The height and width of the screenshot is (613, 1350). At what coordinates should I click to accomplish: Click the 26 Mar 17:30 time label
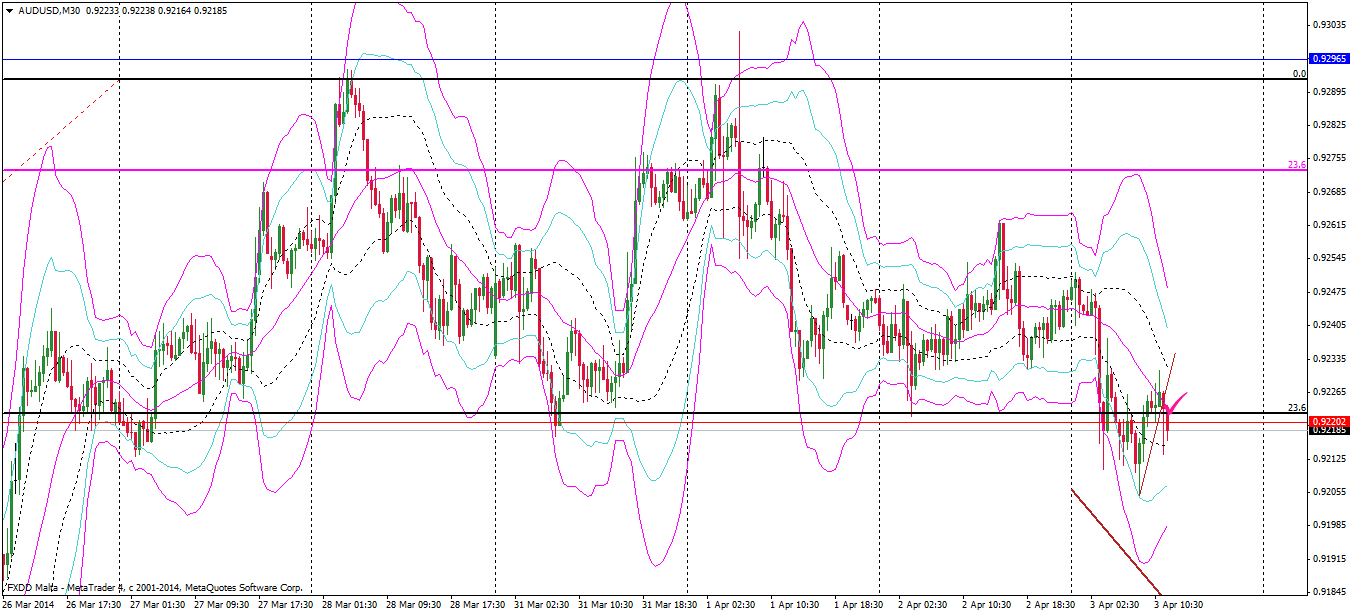point(94,605)
